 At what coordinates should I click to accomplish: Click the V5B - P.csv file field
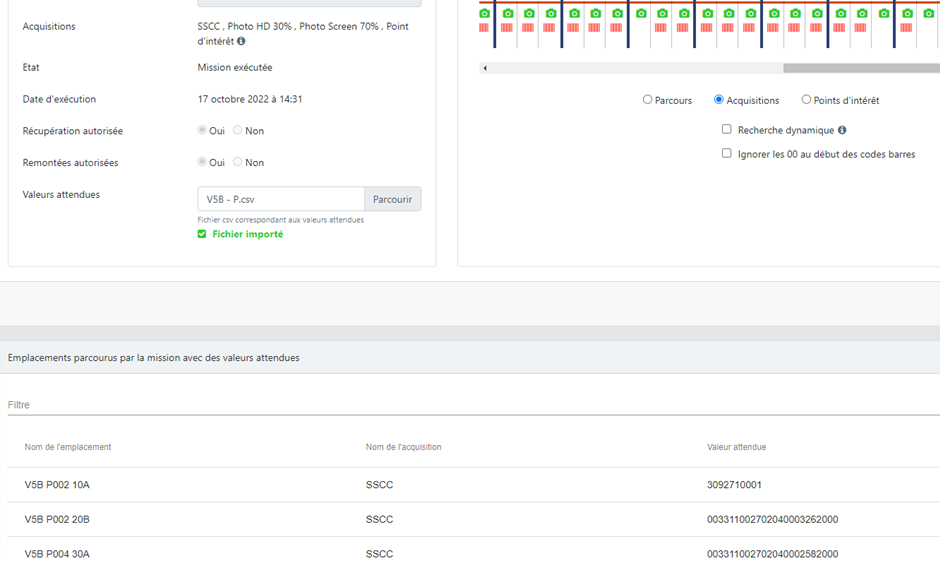point(281,199)
